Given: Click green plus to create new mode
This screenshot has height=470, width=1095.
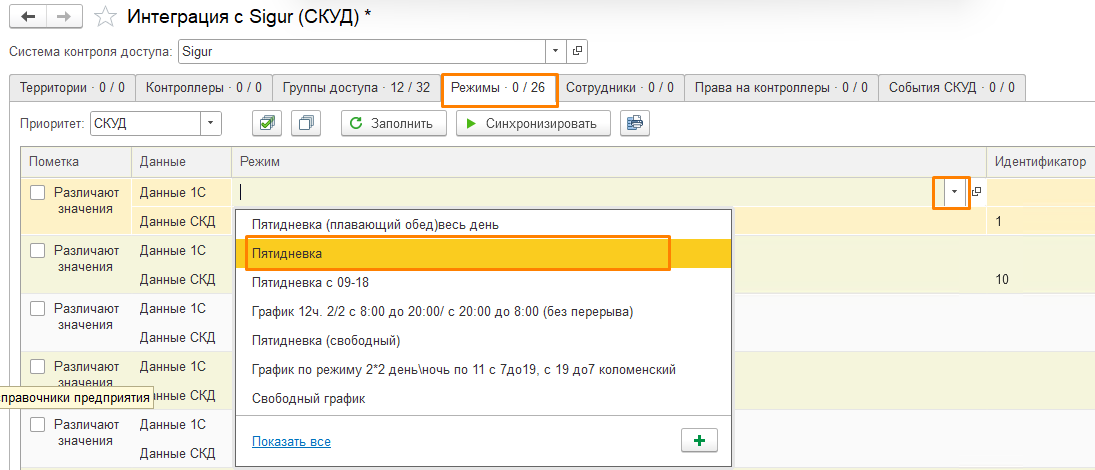Looking at the screenshot, I should point(698,441).
